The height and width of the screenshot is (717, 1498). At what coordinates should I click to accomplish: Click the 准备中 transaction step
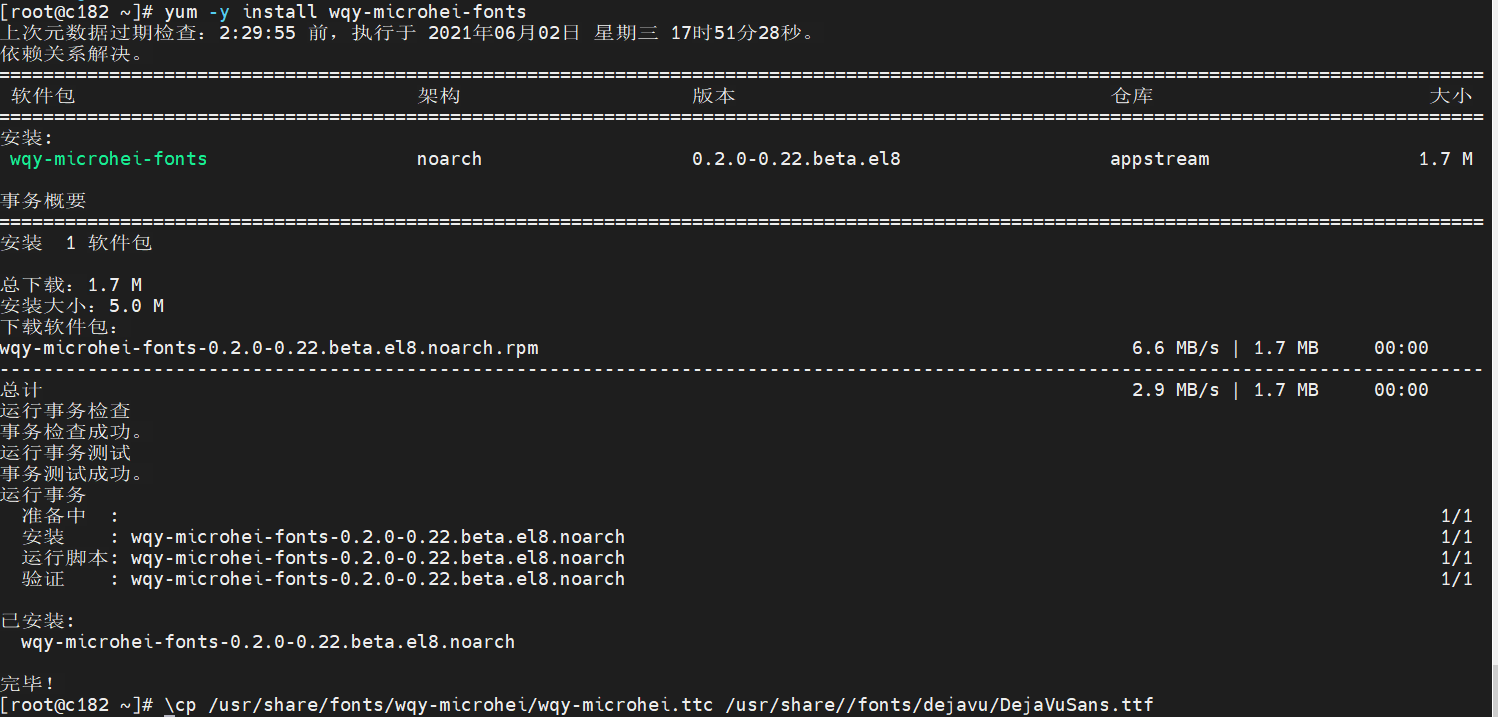54,516
